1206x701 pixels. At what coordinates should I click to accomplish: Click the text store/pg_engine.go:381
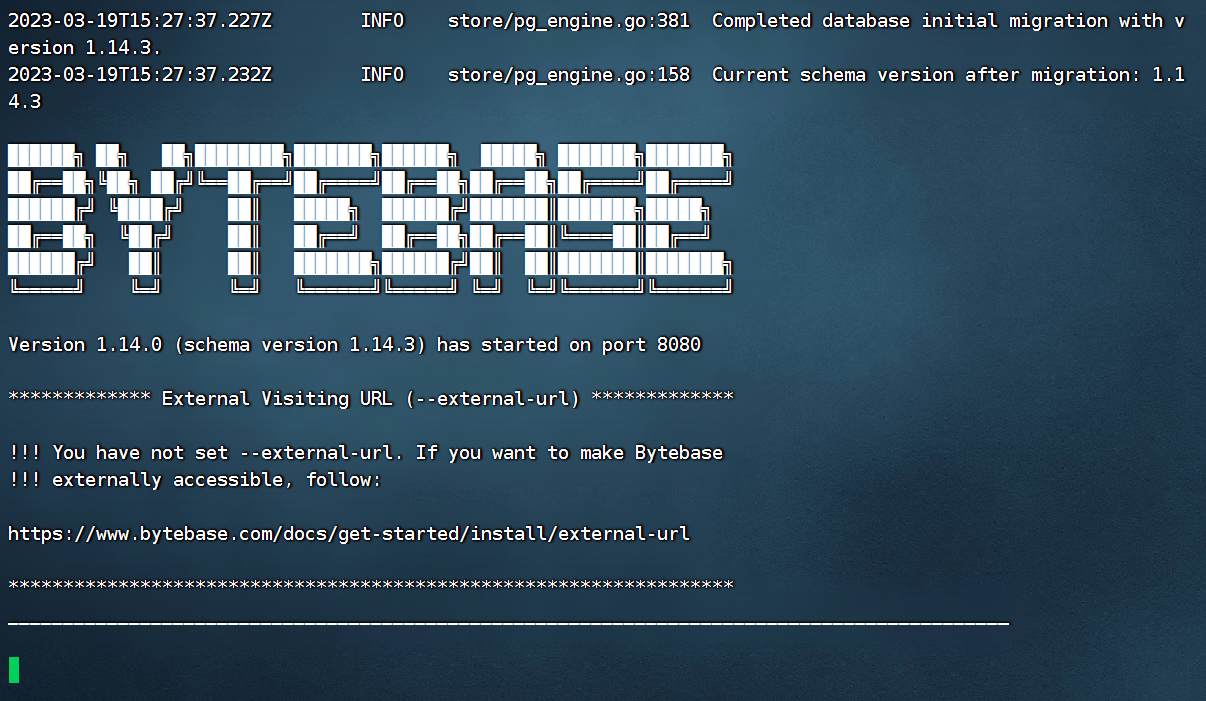[569, 20]
